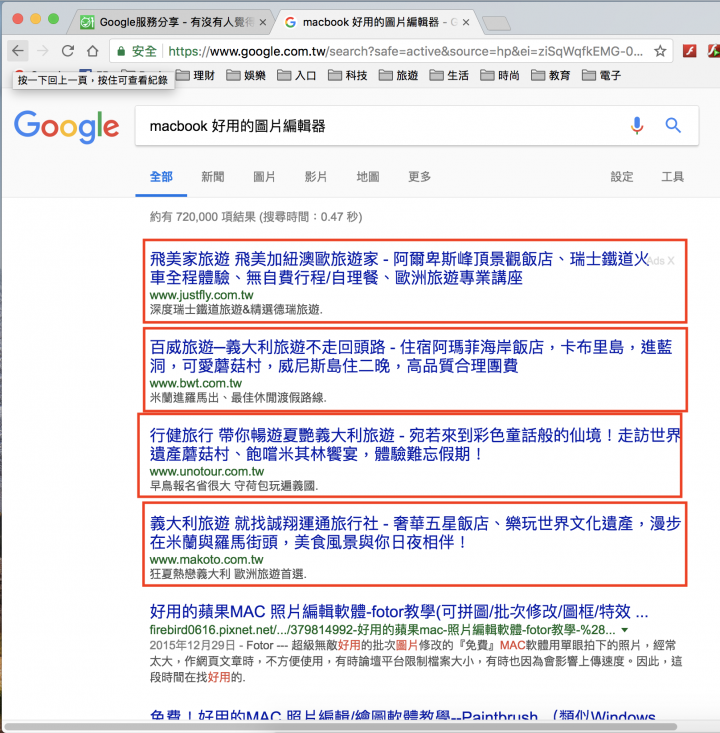Switch to the 地圖 results tab
720x733 pixels.
(368, 177)
